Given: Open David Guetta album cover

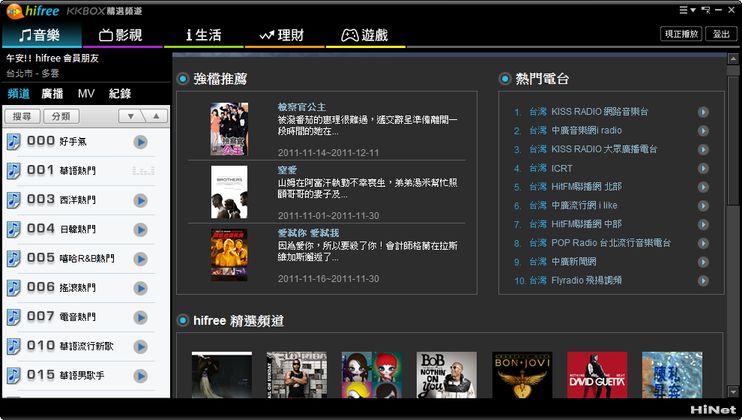Looking at the screenshot, I should 597,375.
